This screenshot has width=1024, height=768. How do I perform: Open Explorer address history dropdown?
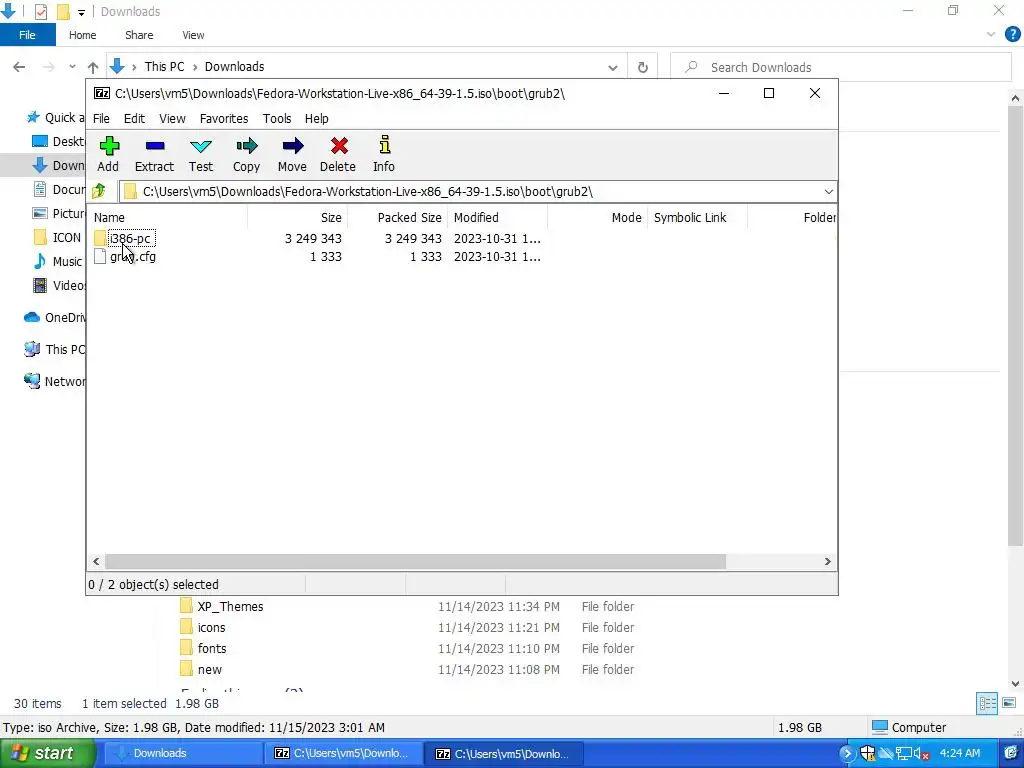[613, 67]
